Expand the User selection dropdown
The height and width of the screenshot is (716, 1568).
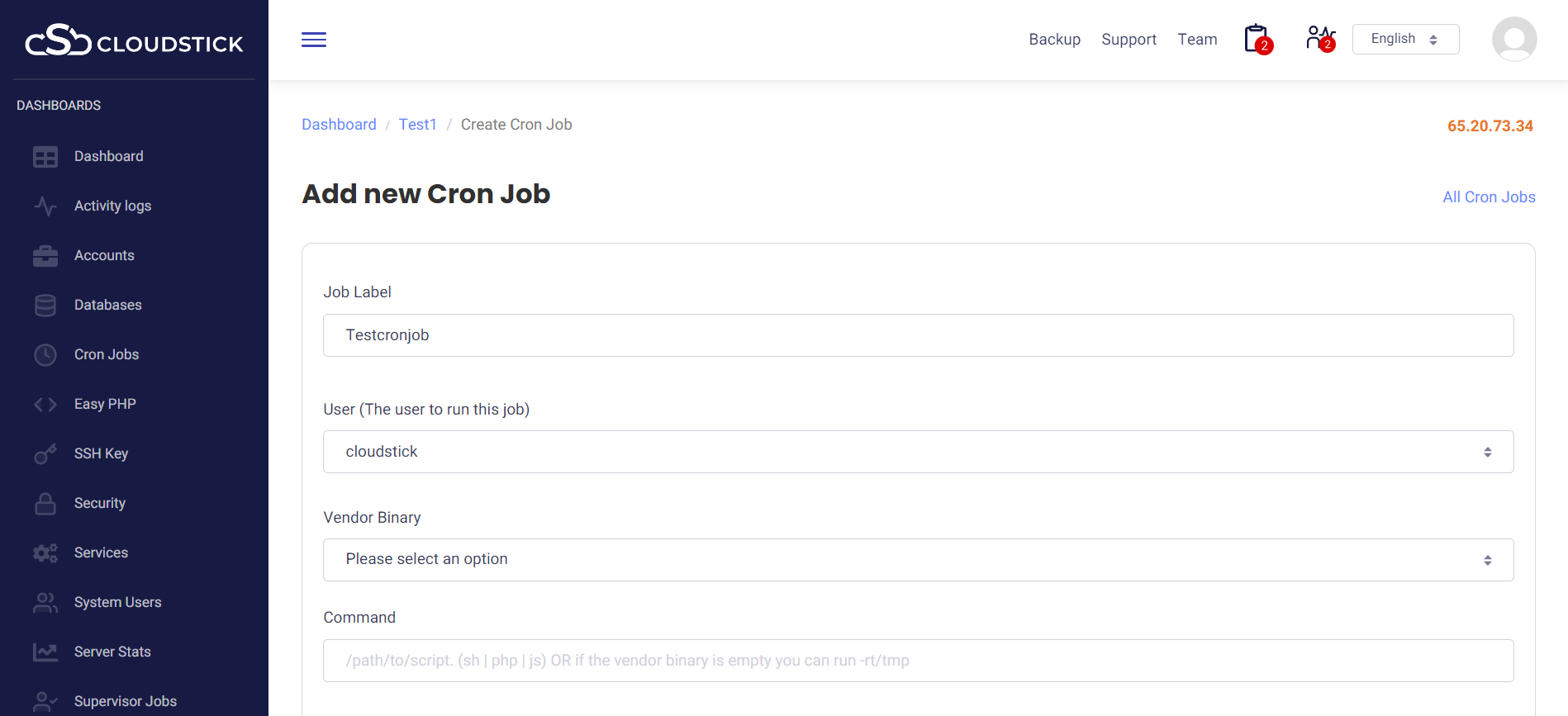918,452
